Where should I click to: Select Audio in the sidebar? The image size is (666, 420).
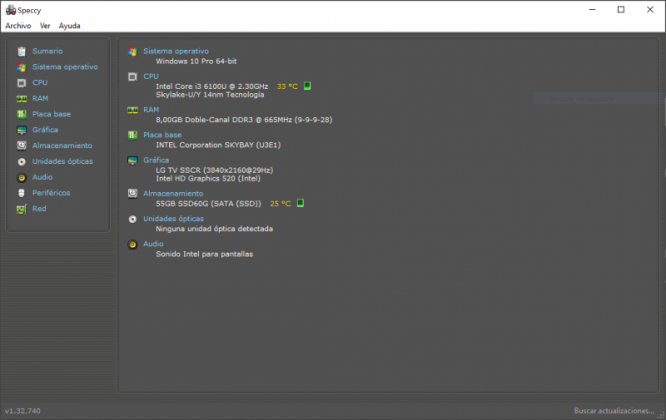tap(42, 177)
